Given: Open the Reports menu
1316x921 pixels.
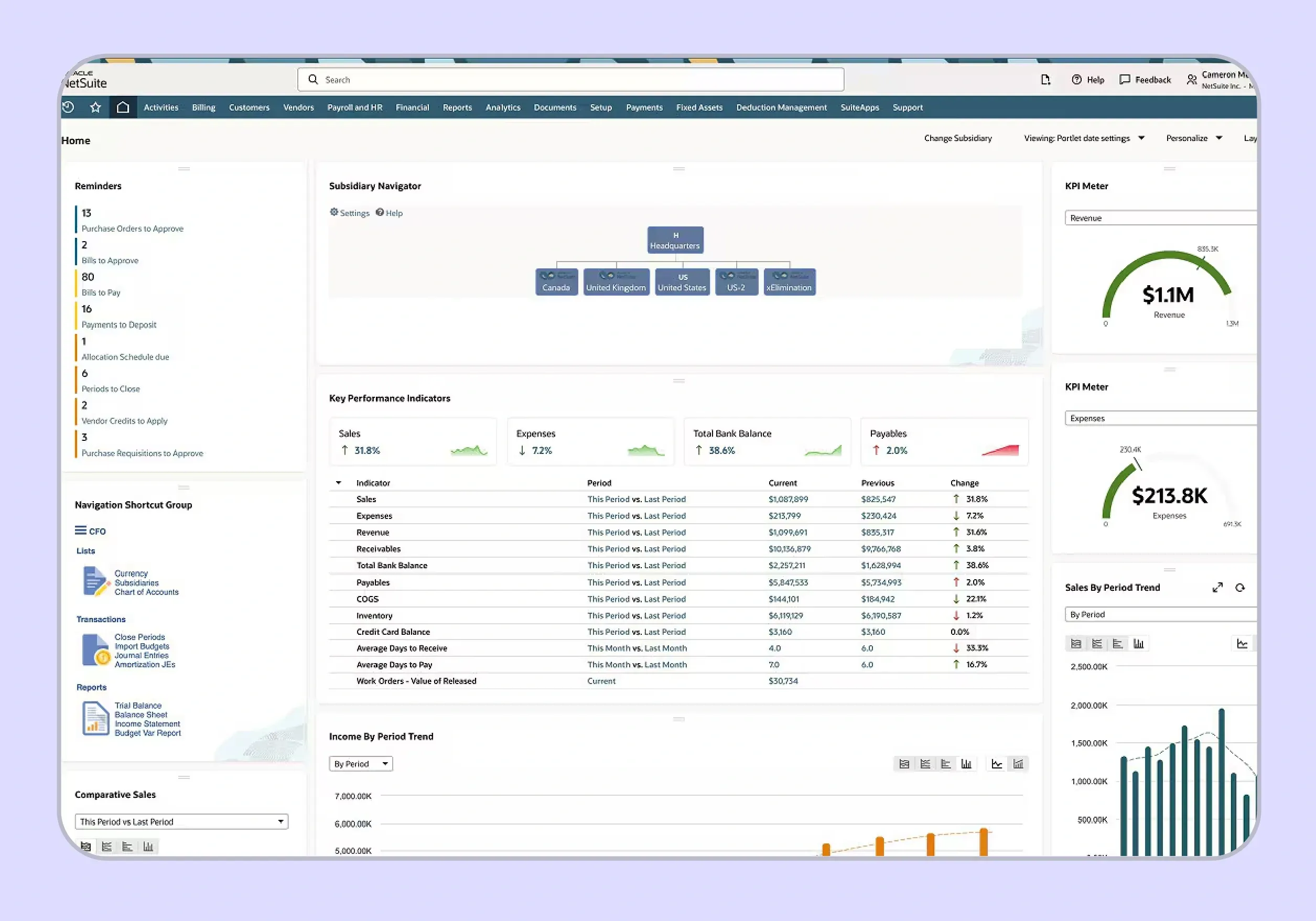Looking at the screenshot, I should tap(457, 107).
